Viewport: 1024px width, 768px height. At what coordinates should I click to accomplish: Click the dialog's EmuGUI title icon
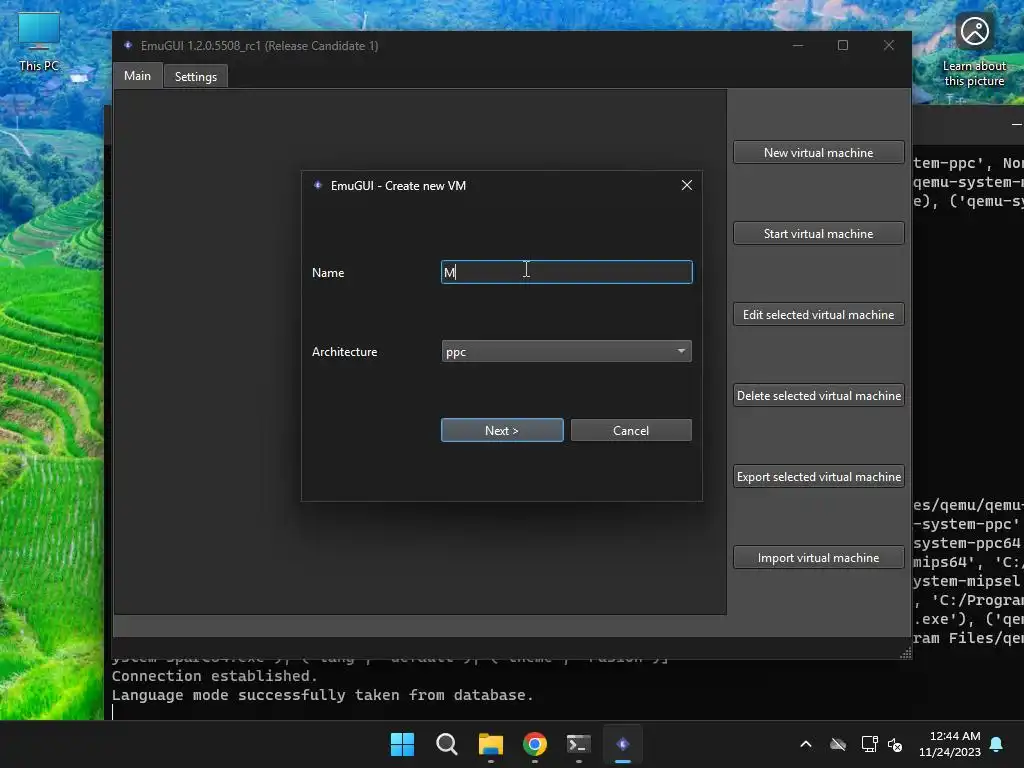pyautogui.click(x=318, y=185)
